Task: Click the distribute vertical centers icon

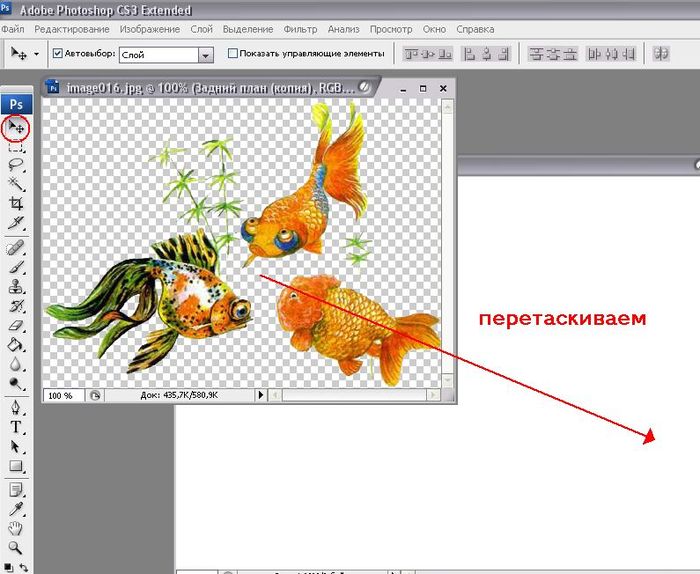Action: (x=553, y=54)
